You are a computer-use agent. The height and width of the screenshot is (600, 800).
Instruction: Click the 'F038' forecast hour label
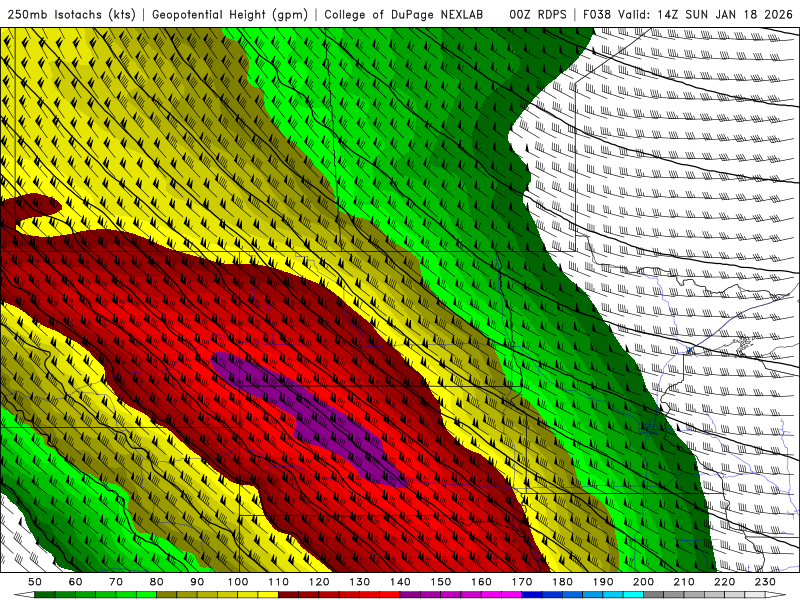[596, 15]
